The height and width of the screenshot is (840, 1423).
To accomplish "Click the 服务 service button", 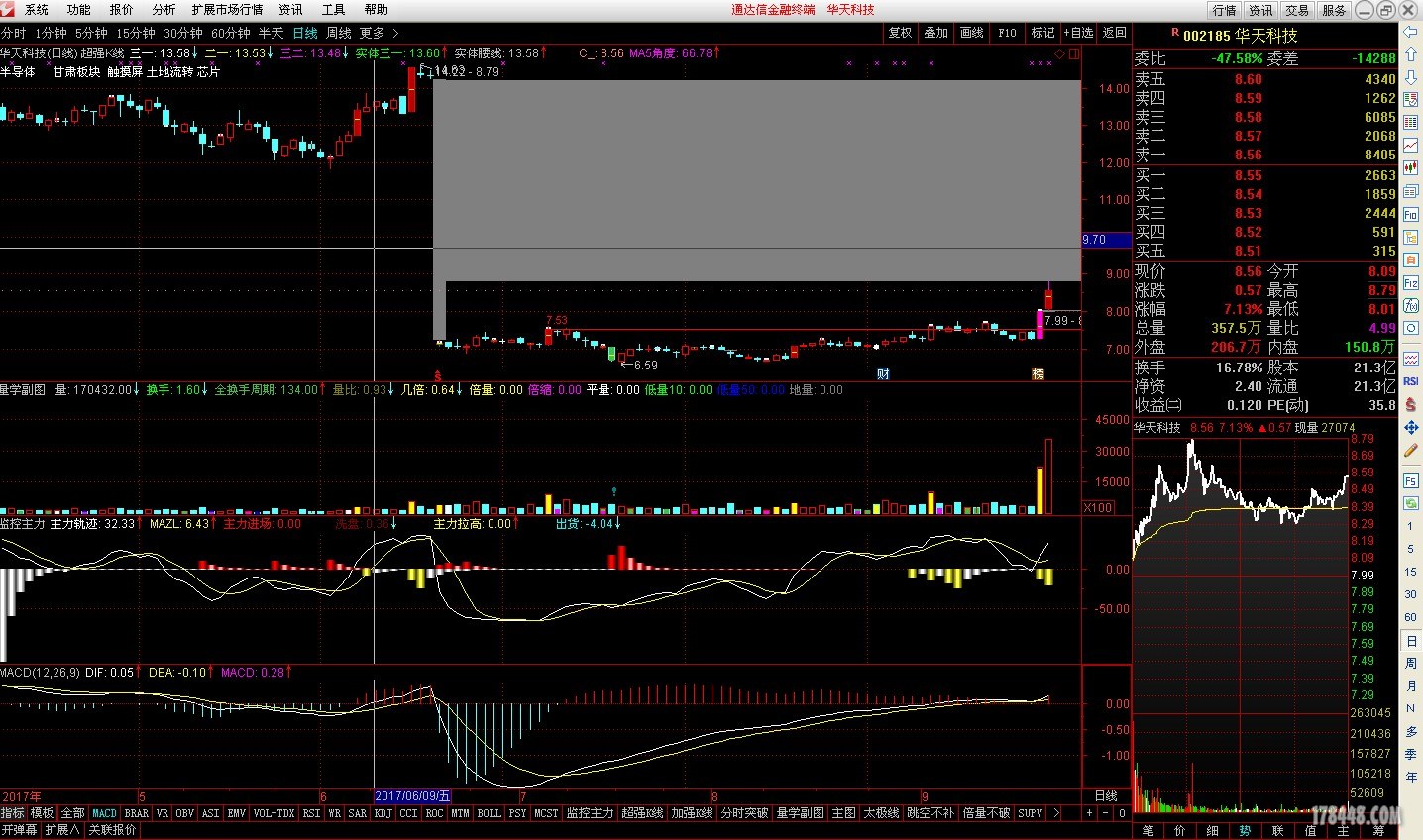I will [1334, 10].
